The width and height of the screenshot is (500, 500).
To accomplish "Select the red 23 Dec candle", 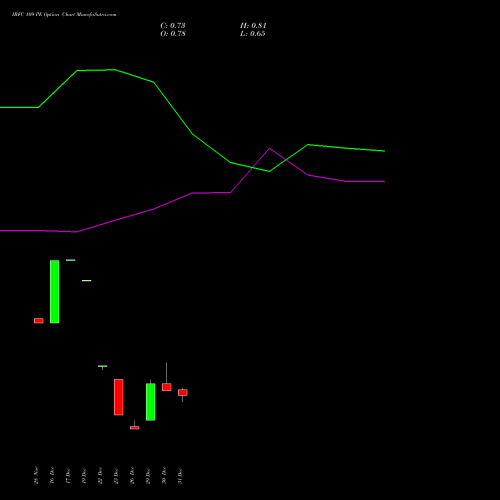I will click(x=119, y=397).
